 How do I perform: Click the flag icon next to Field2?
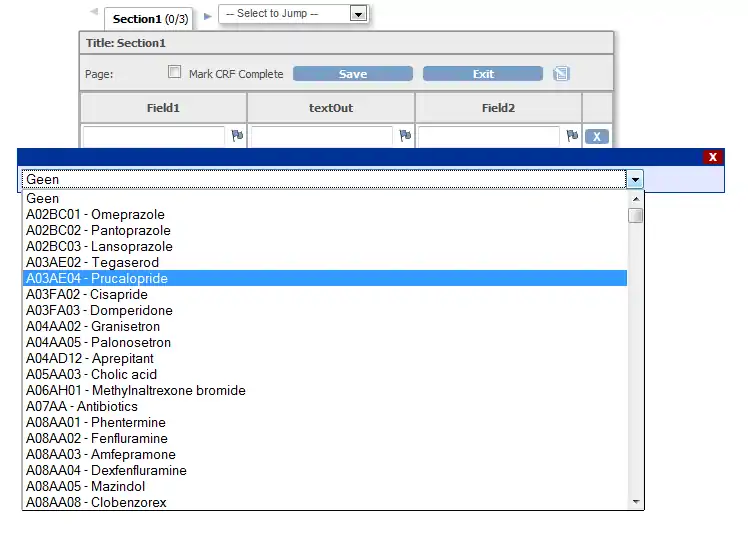click(x=572, y=136)
